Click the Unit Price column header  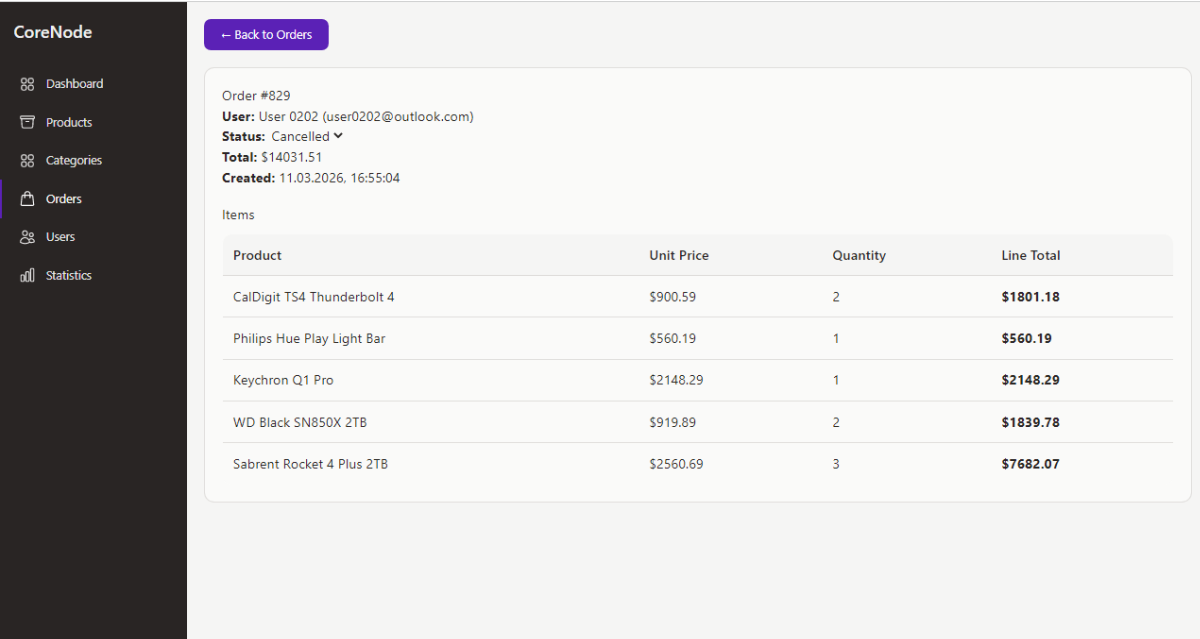pos(678,255)
